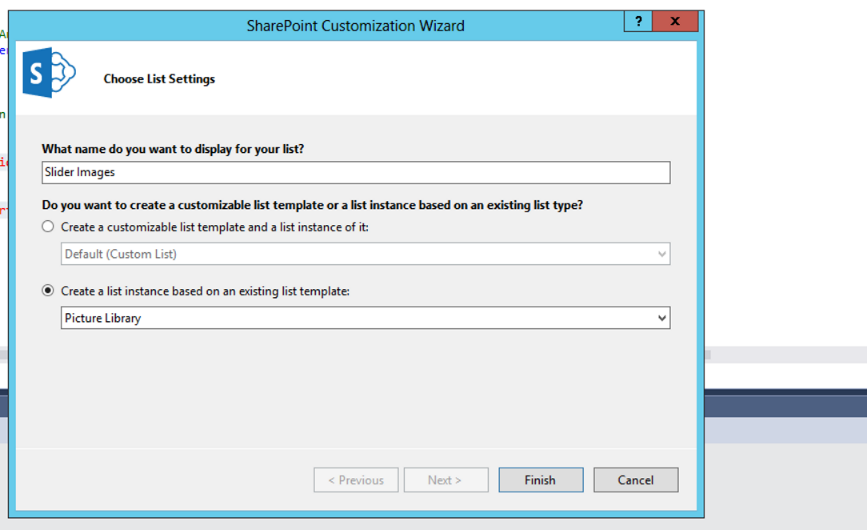Screen dimensions: 867x530
Task: Click 'What name do you want to display' label
Action: click(x=173, y=149)
